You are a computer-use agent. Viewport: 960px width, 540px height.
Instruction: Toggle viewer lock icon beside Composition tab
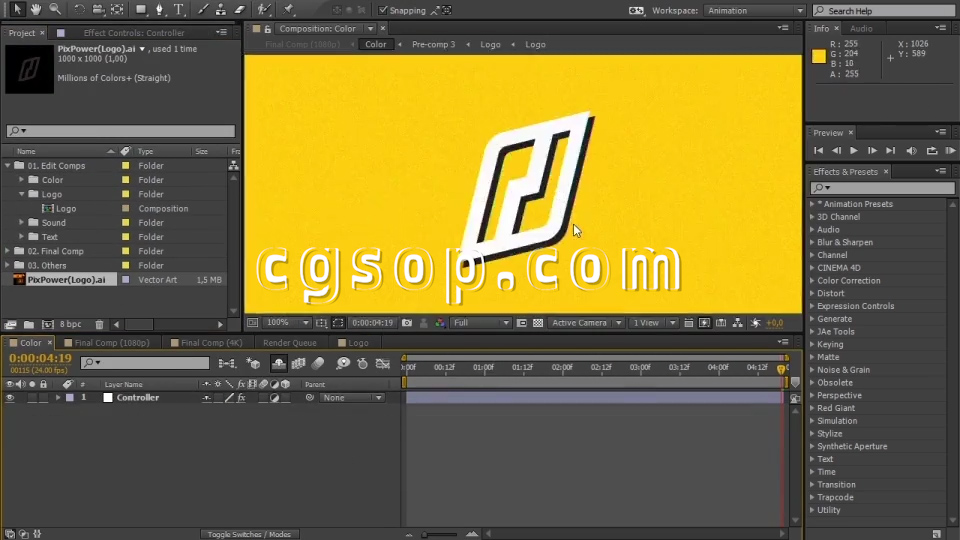pos(268,29)
